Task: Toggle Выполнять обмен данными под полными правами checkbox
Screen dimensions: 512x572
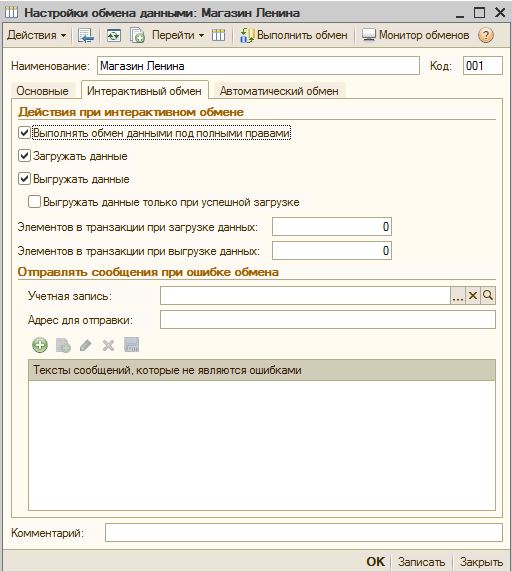Action: [x=24, y=133]
